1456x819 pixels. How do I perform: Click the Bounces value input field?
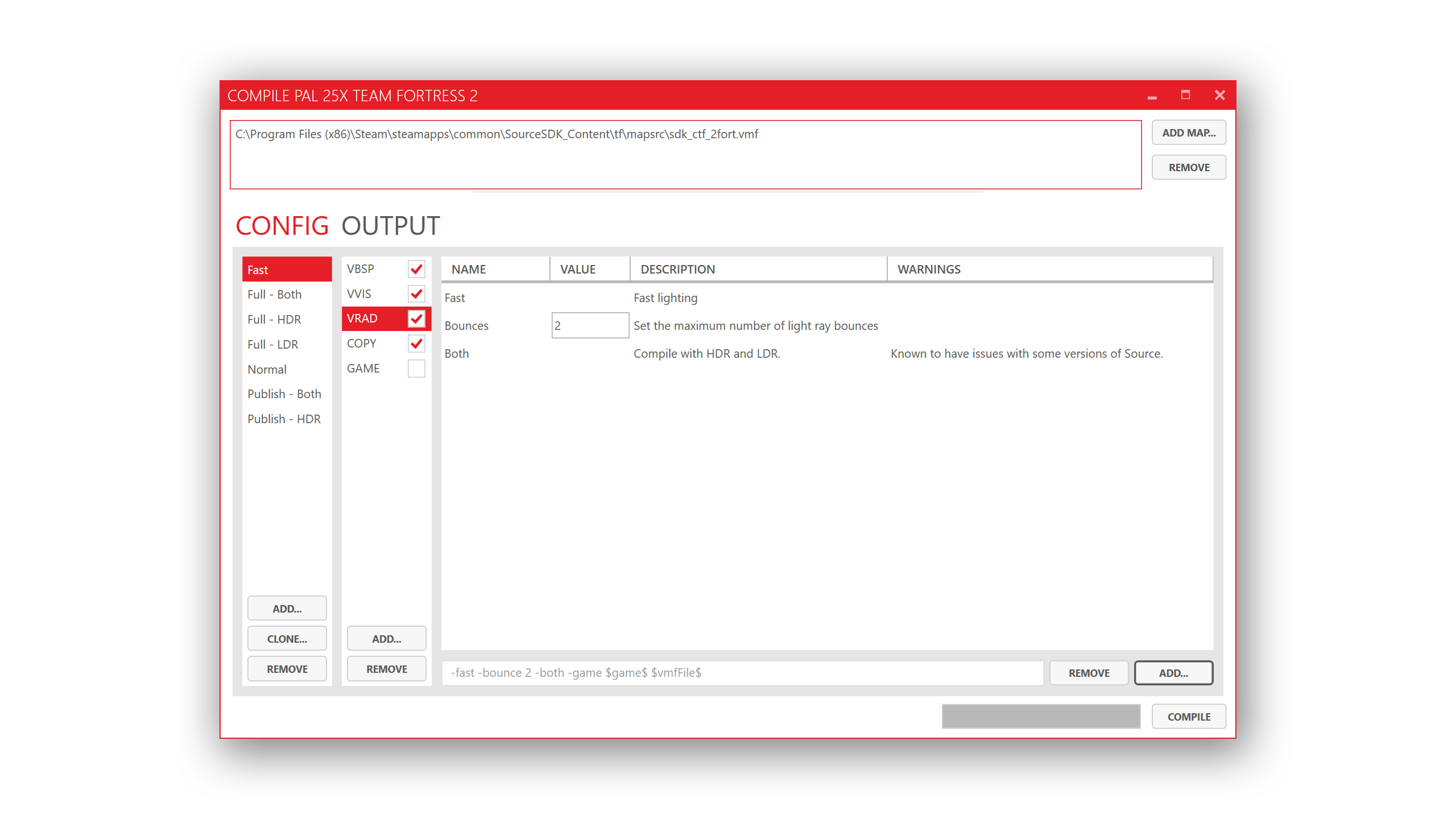tap(590, 326)
